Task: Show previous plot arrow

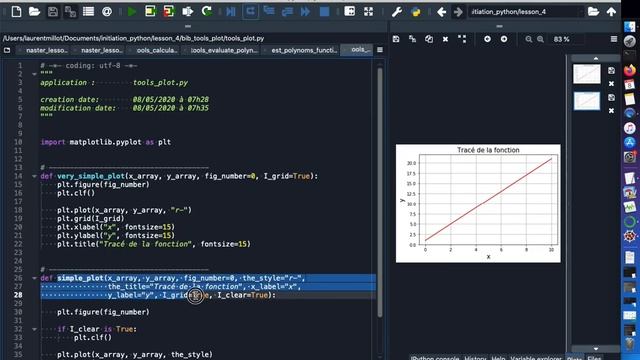Action: point(487,39)
